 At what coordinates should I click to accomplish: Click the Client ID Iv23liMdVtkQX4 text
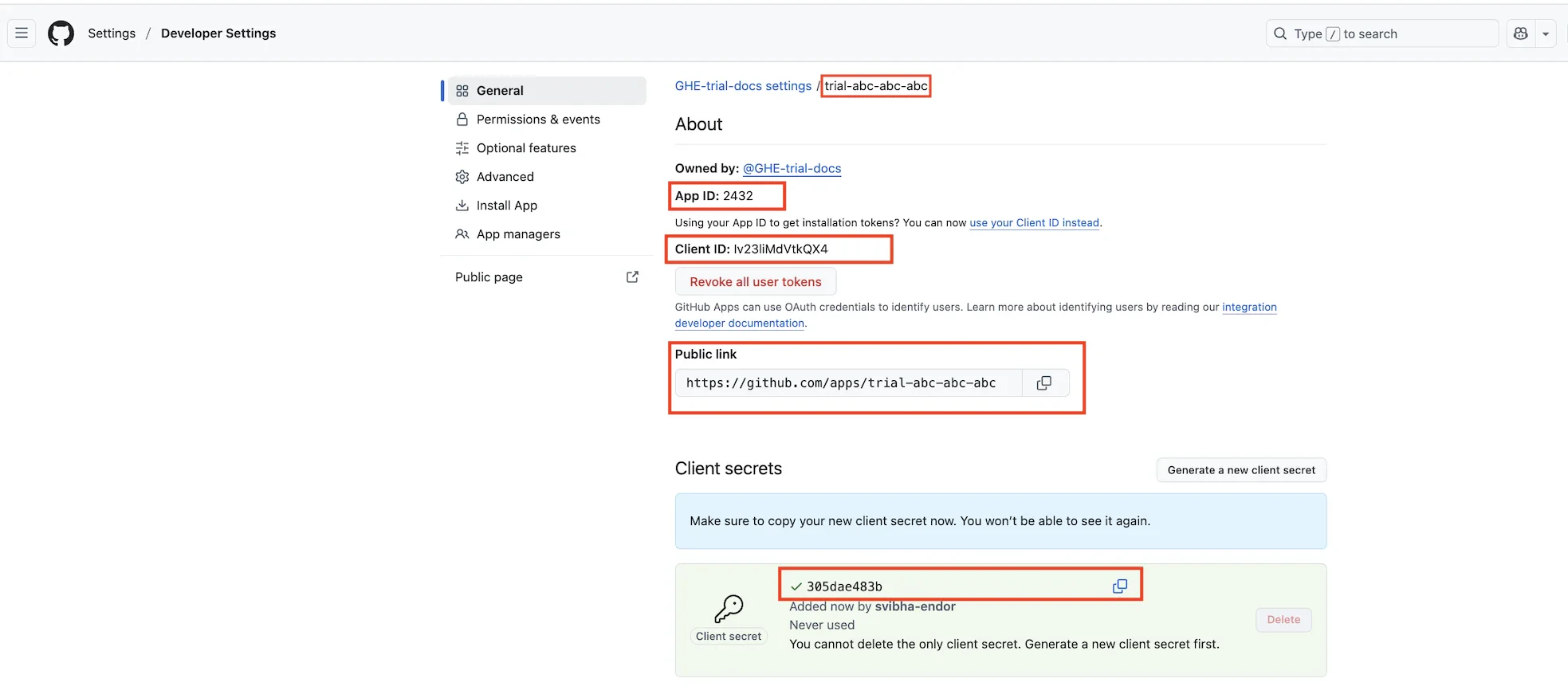point(752,249)
